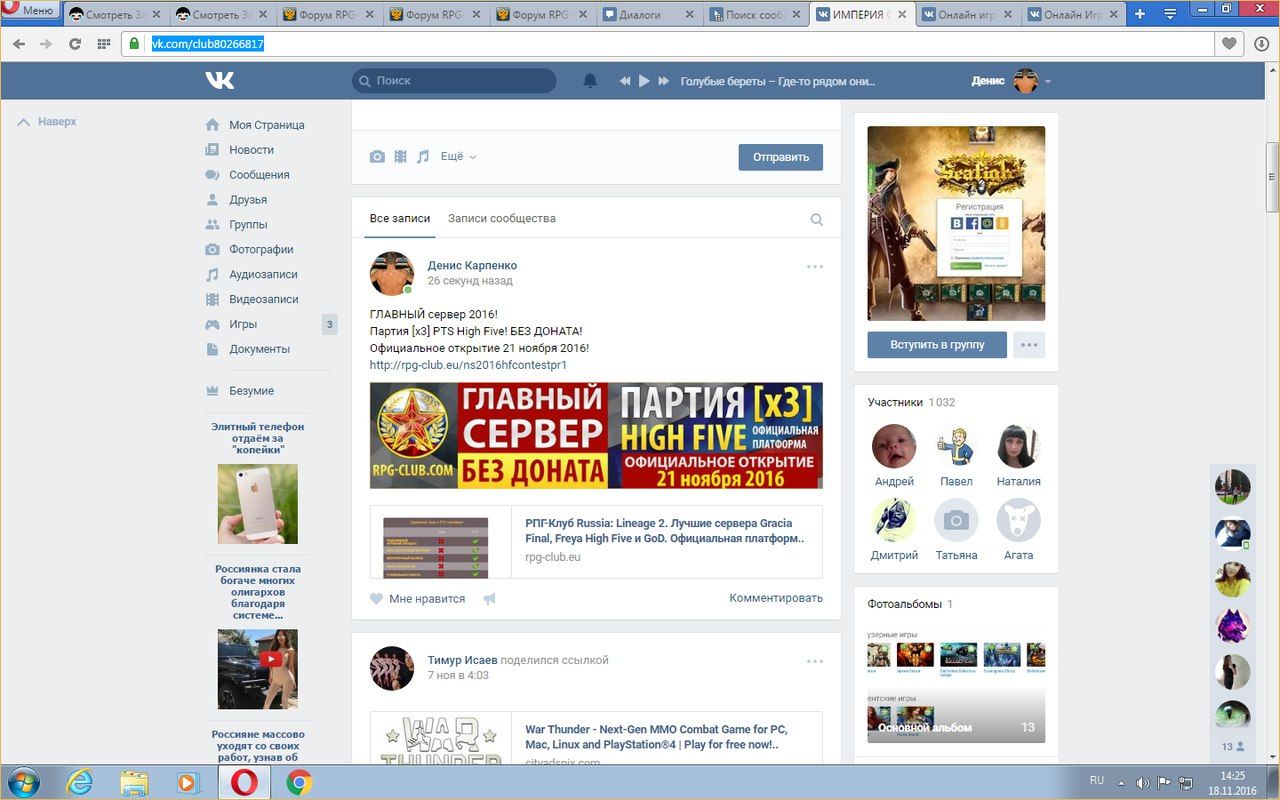Screen dimensions: 1280x800
Task: Play the music track in header
Action: point(644,81)
